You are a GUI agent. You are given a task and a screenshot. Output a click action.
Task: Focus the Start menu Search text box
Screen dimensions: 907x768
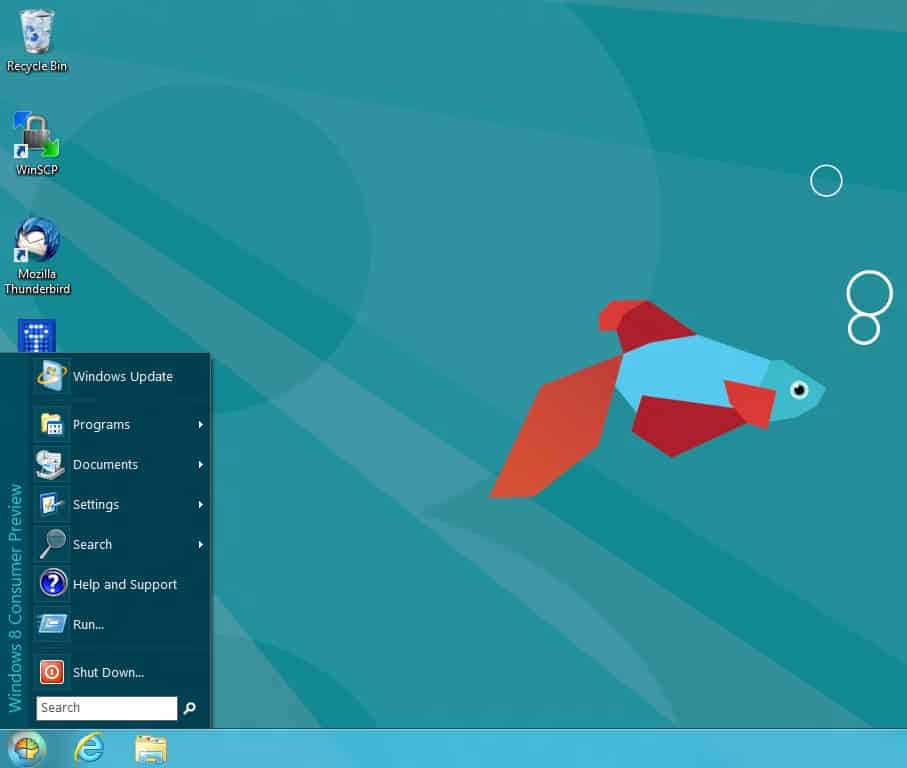tap(107, 708)
